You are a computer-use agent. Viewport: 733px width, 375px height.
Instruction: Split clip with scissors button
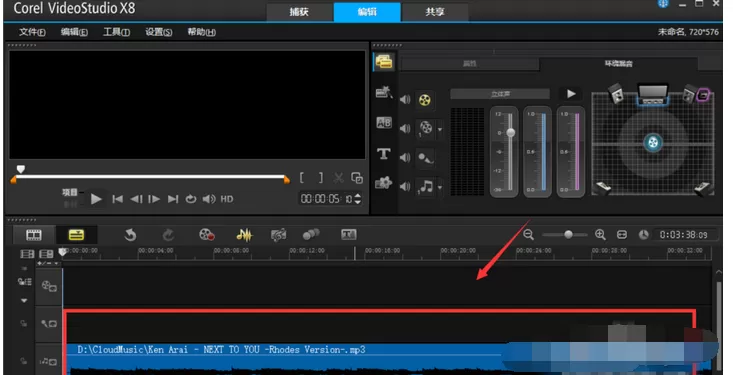tap(338, 178)
